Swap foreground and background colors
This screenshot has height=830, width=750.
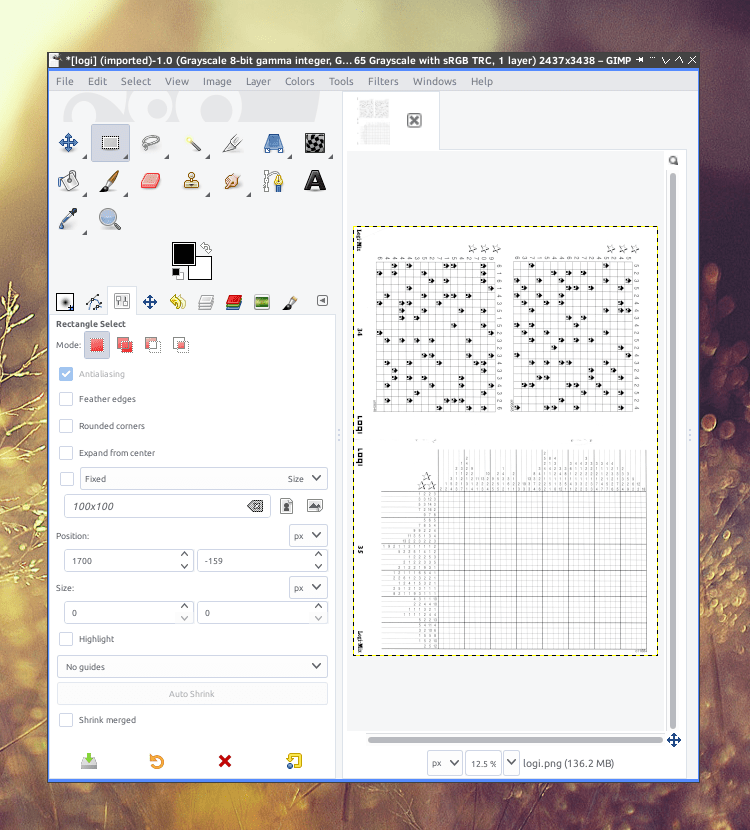(206, 248)
